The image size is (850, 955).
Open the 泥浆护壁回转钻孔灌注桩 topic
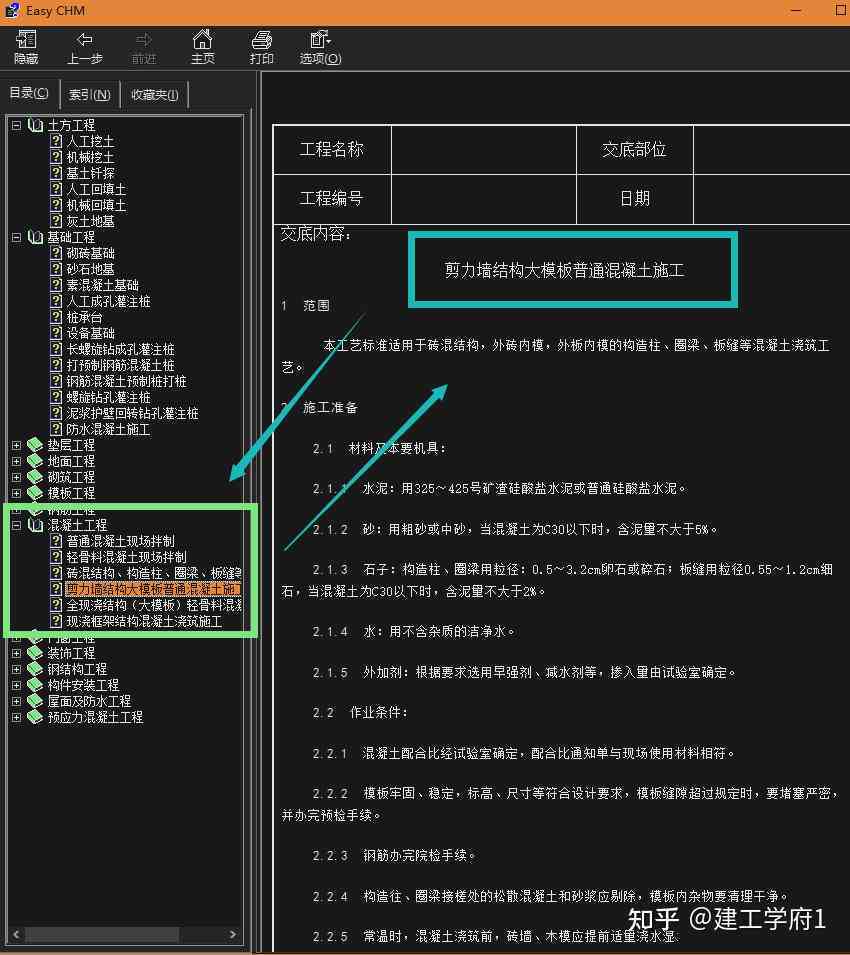point(132,413)
